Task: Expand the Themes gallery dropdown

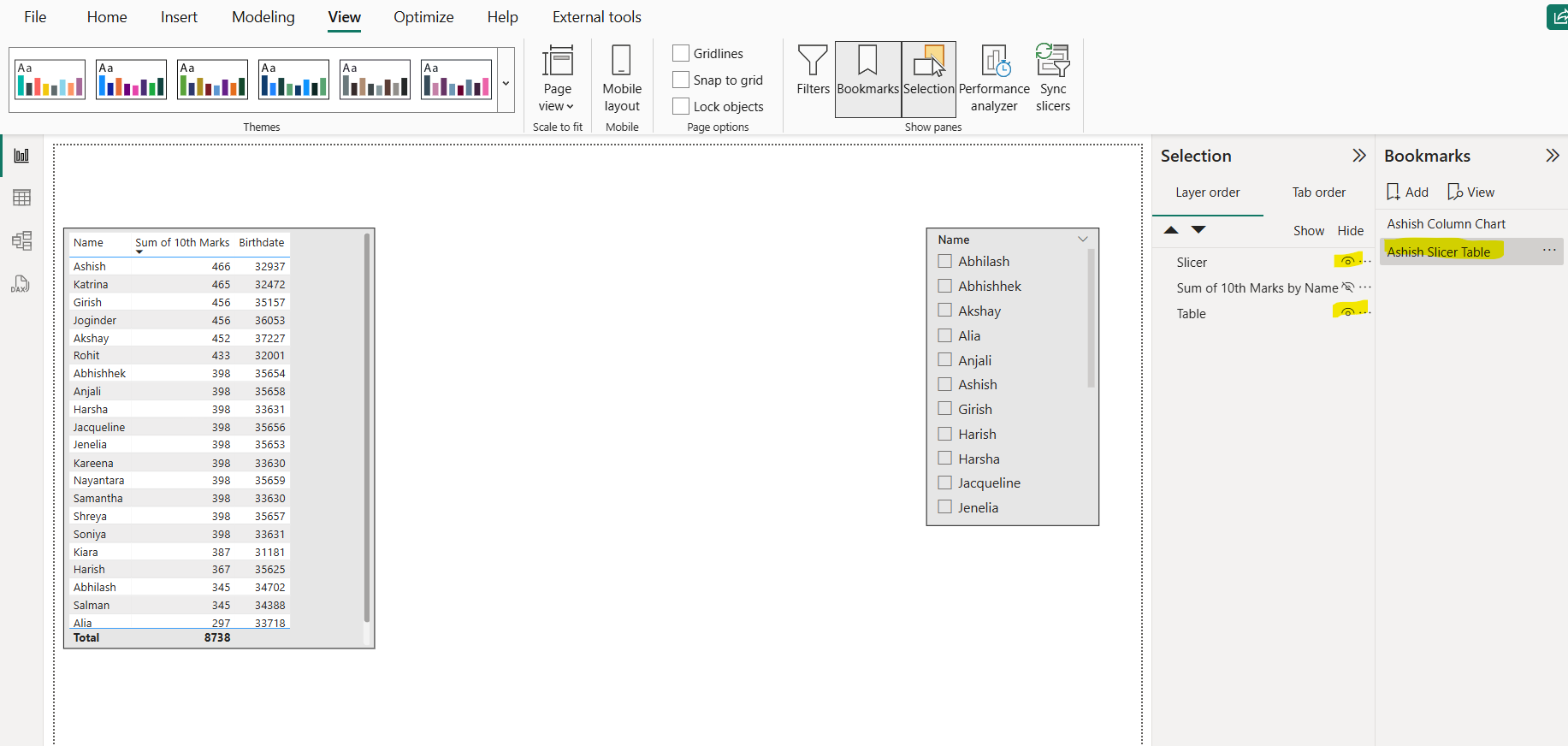Action: [x=506, y=83]
